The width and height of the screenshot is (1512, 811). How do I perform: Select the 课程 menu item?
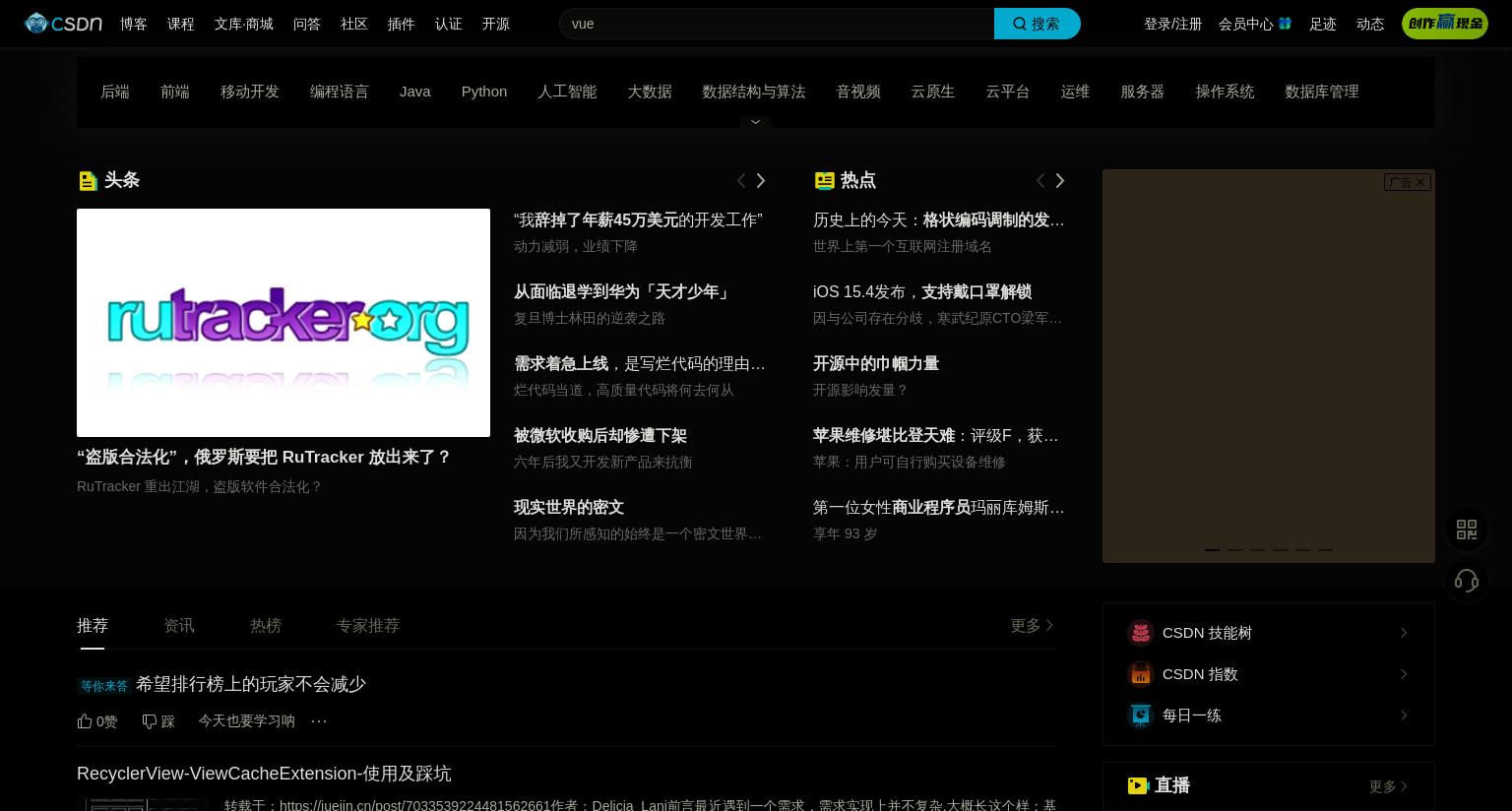181,24
